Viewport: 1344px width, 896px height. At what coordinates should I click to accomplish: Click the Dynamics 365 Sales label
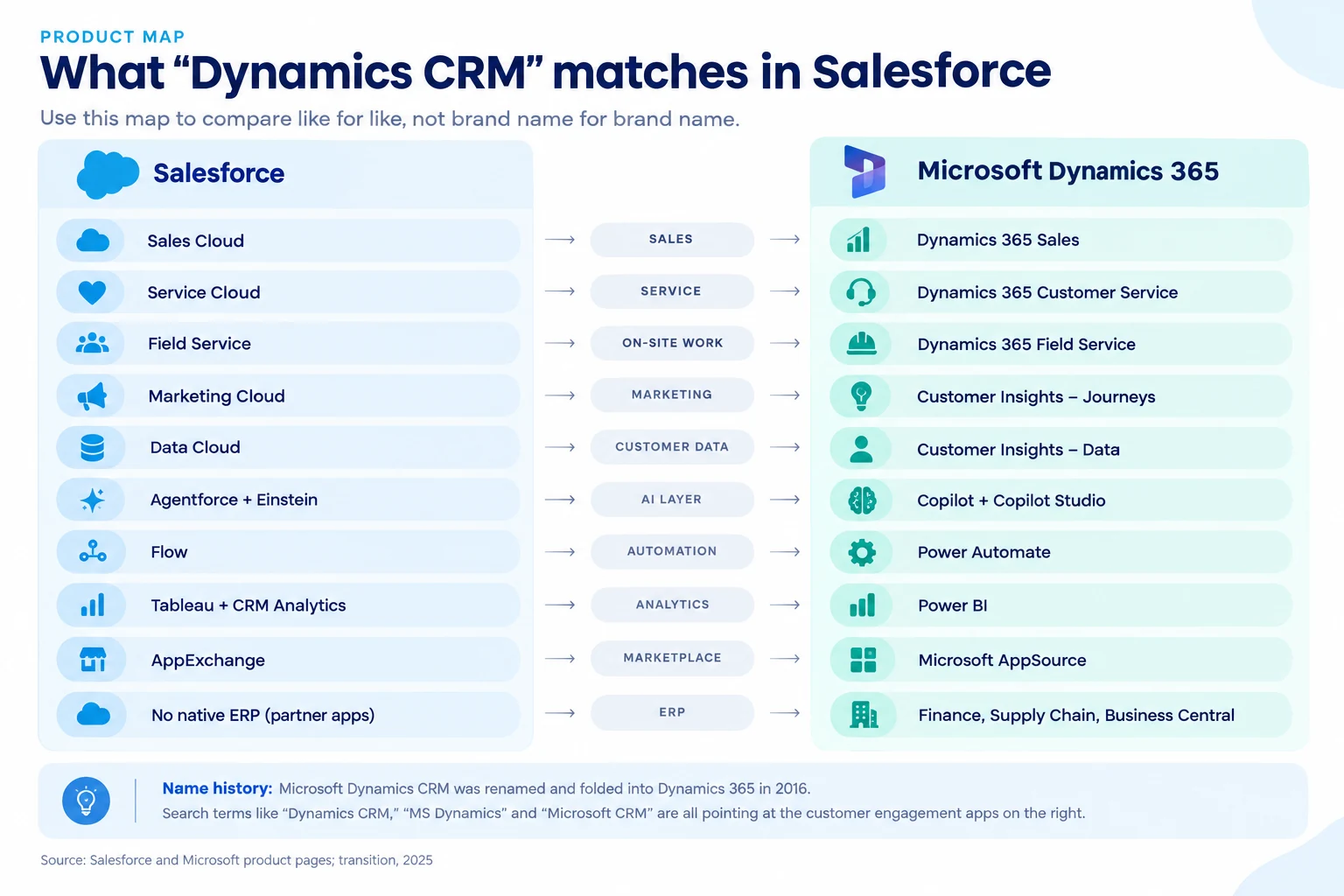click(x=998, y=240)
